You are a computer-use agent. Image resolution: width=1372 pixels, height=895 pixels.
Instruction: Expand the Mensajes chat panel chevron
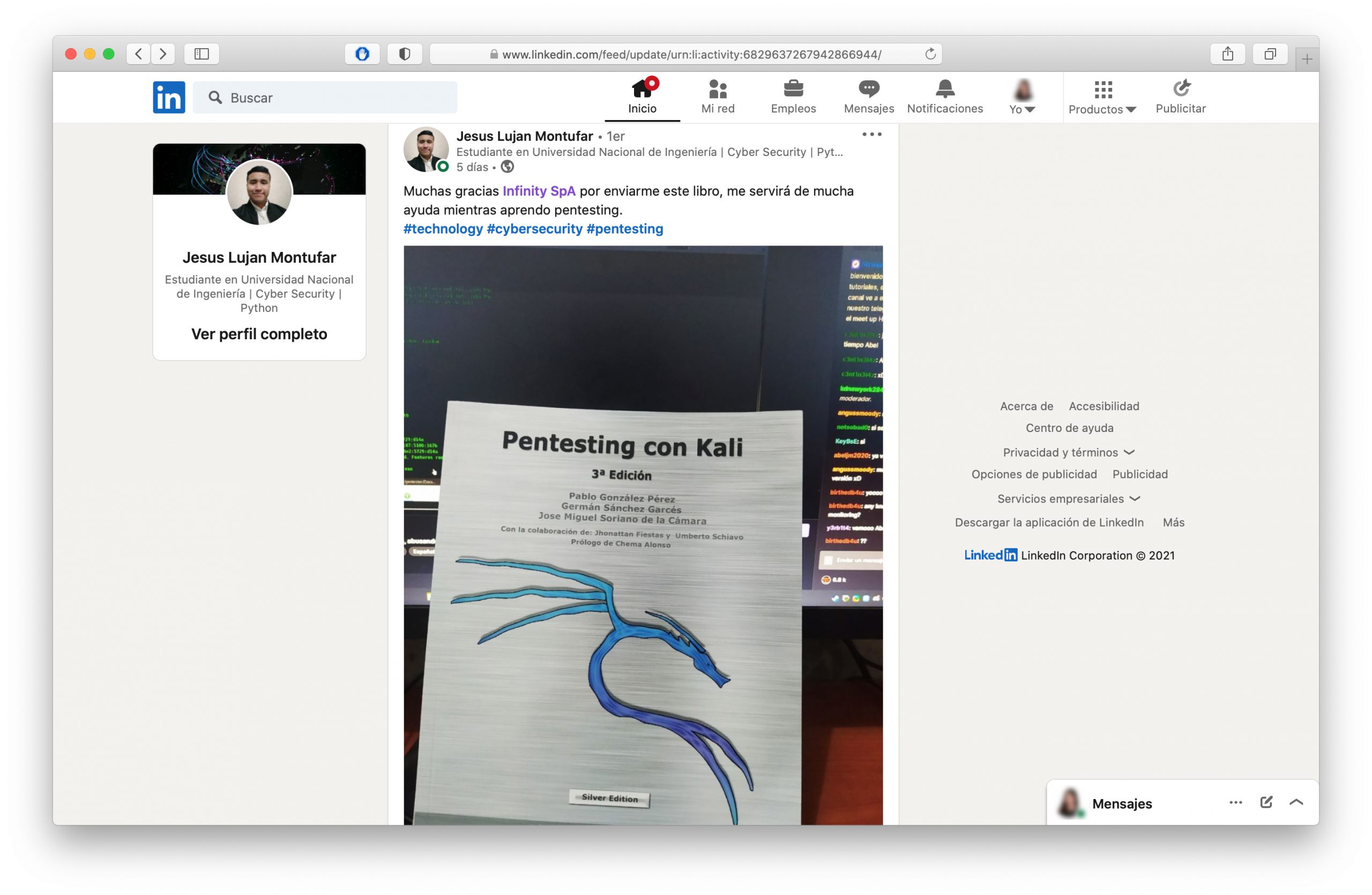(1296, 802)
